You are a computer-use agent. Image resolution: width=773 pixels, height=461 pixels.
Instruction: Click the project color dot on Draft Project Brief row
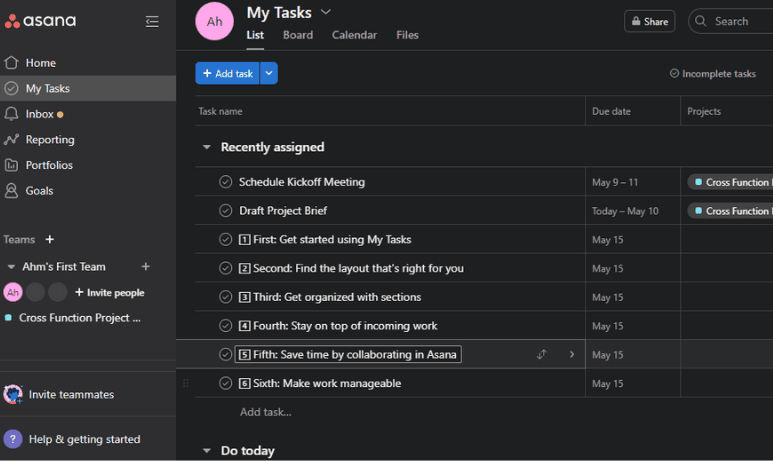pyautogui.click(x=698, y=211)
